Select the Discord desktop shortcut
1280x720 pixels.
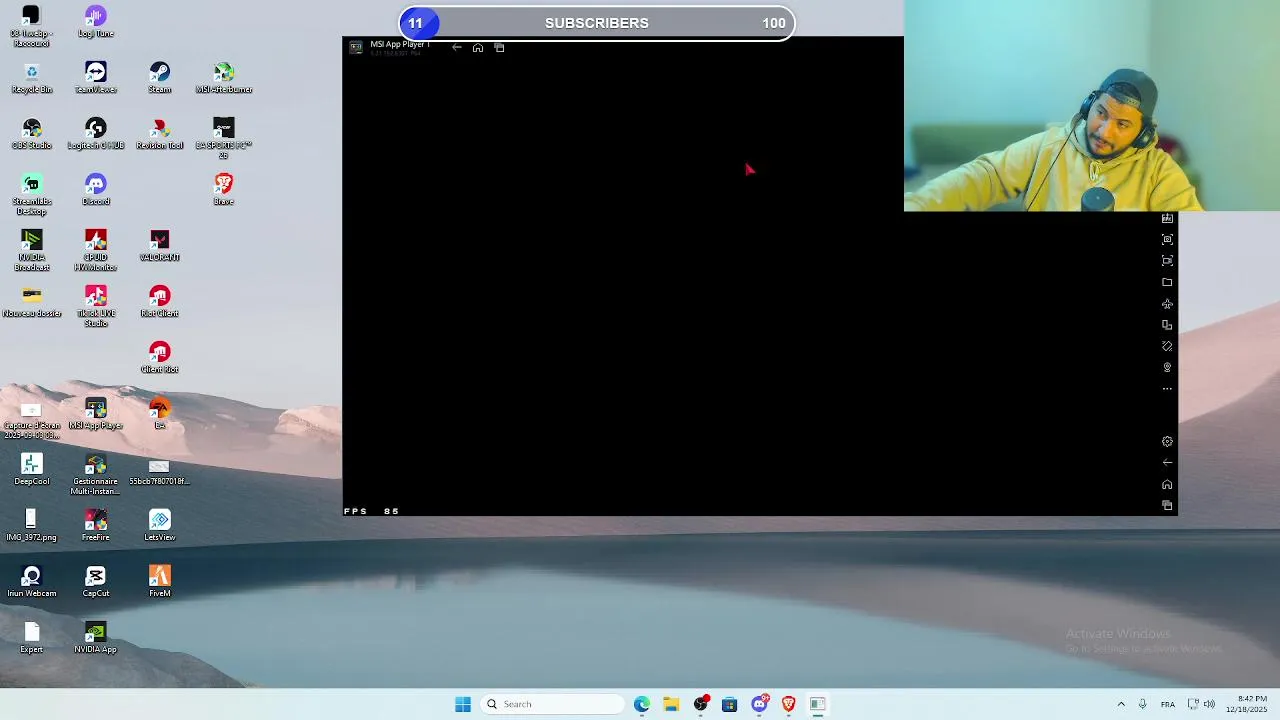(96, 190)
